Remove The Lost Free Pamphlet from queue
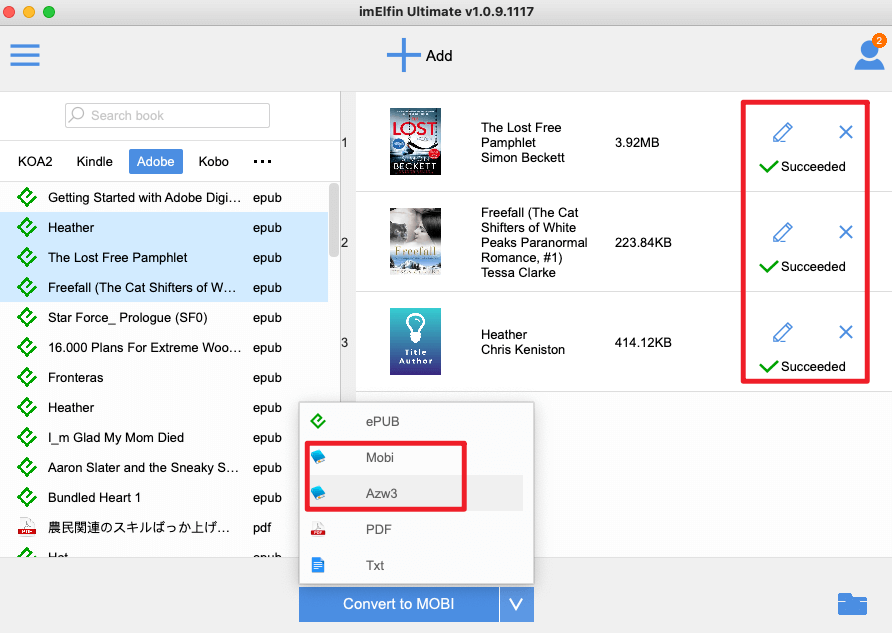This screenshot has width=892, height=633. pyautogui.click(x=846, y=132)
